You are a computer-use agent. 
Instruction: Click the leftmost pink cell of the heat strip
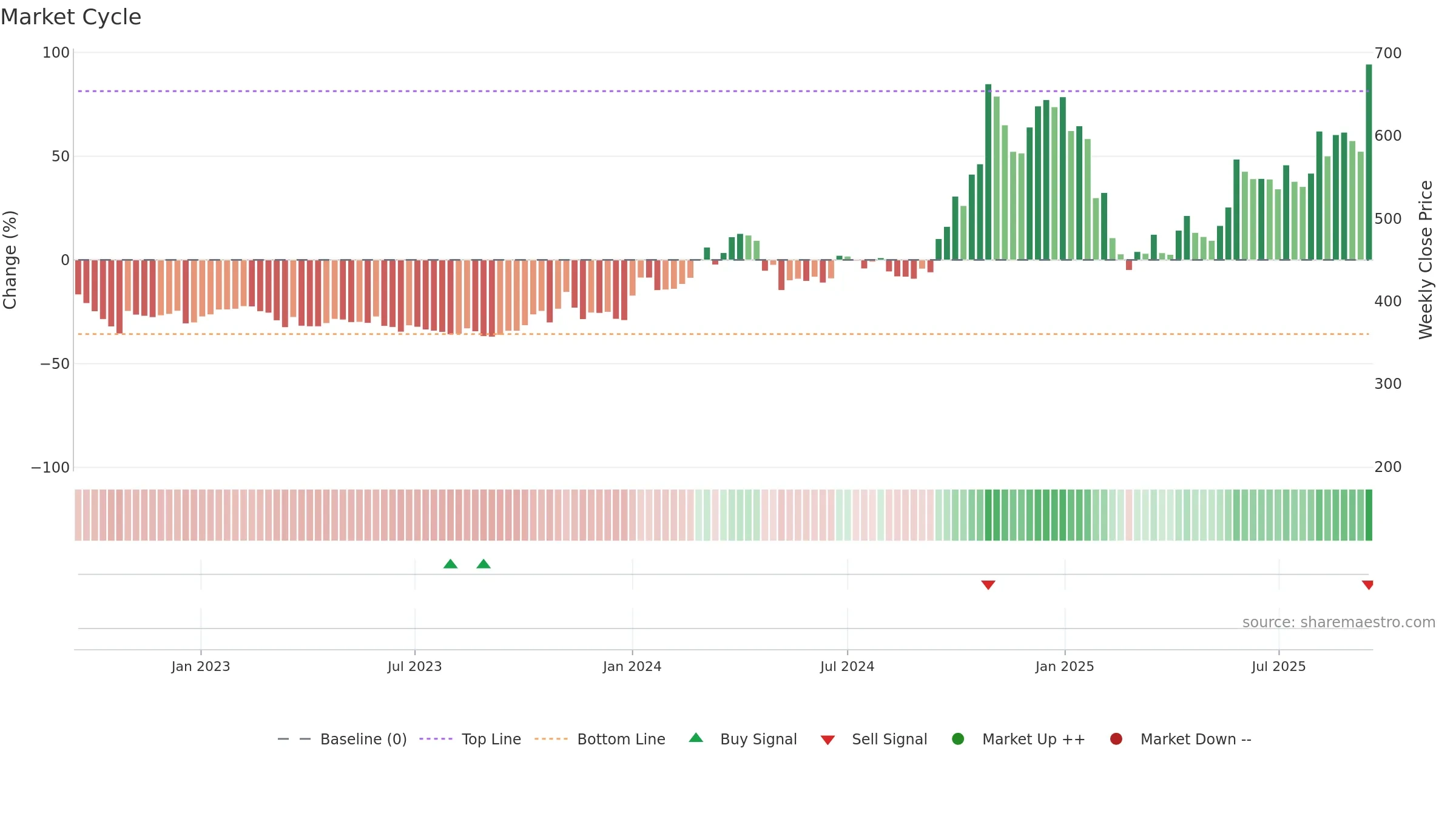(x=78, y=515)
